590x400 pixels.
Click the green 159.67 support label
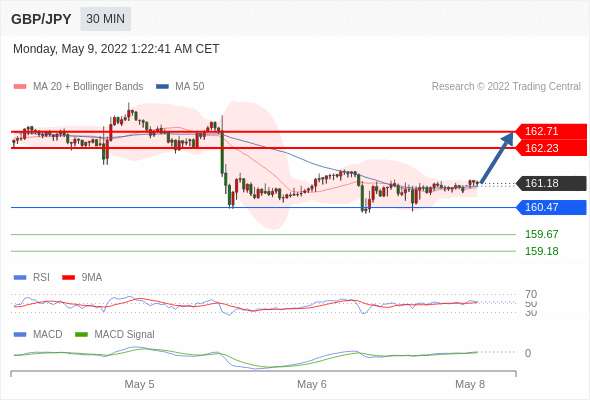(x=542, y=234)
